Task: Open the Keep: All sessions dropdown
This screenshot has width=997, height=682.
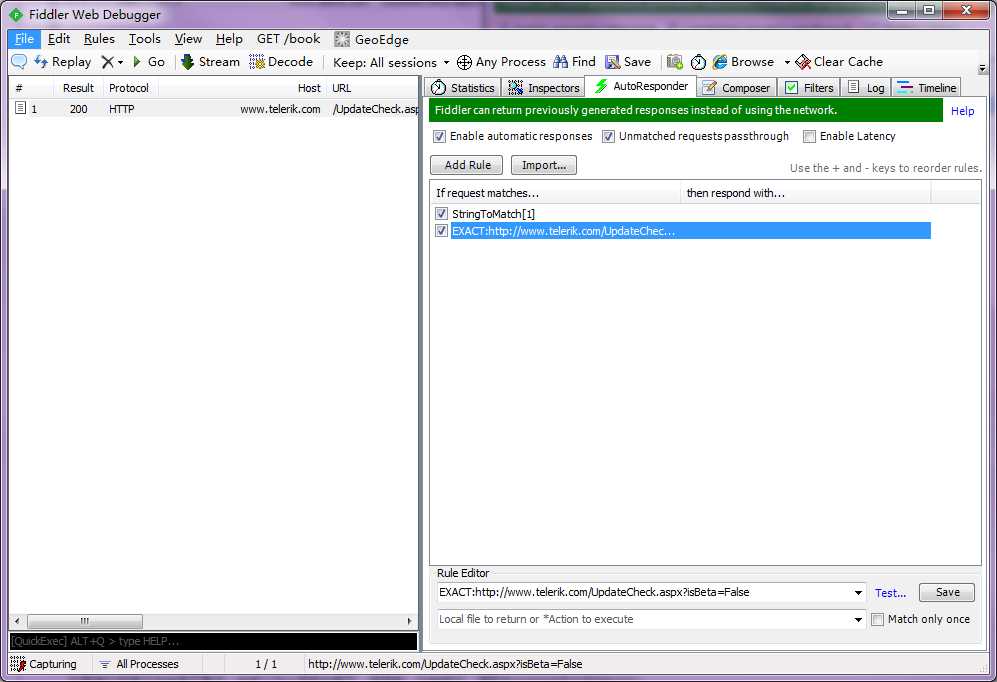Action: (390, 62)
